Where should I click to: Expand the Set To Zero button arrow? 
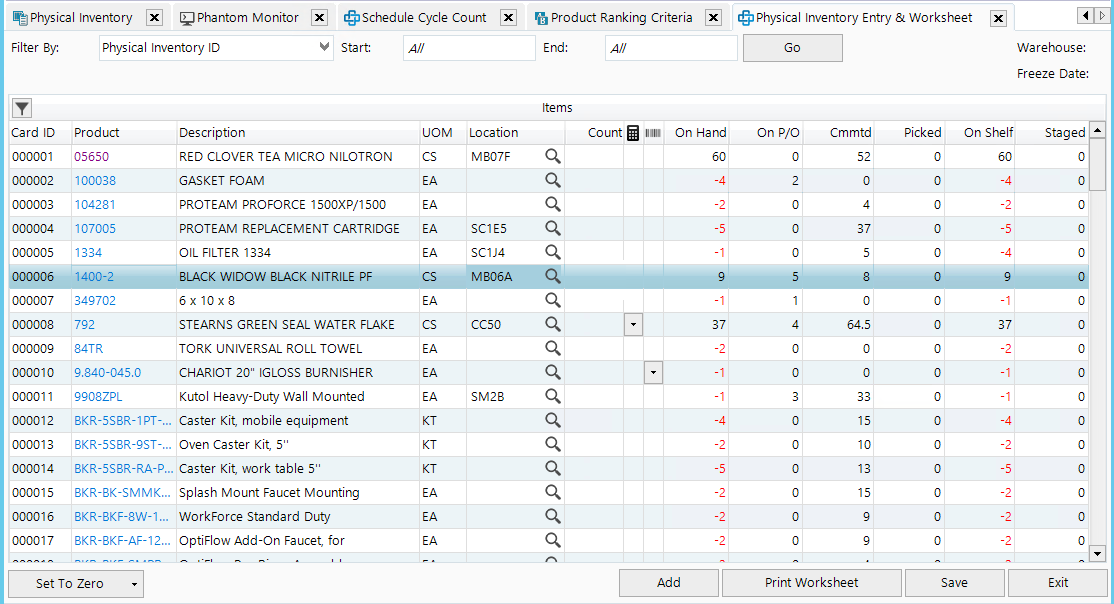tap(133, 584)
